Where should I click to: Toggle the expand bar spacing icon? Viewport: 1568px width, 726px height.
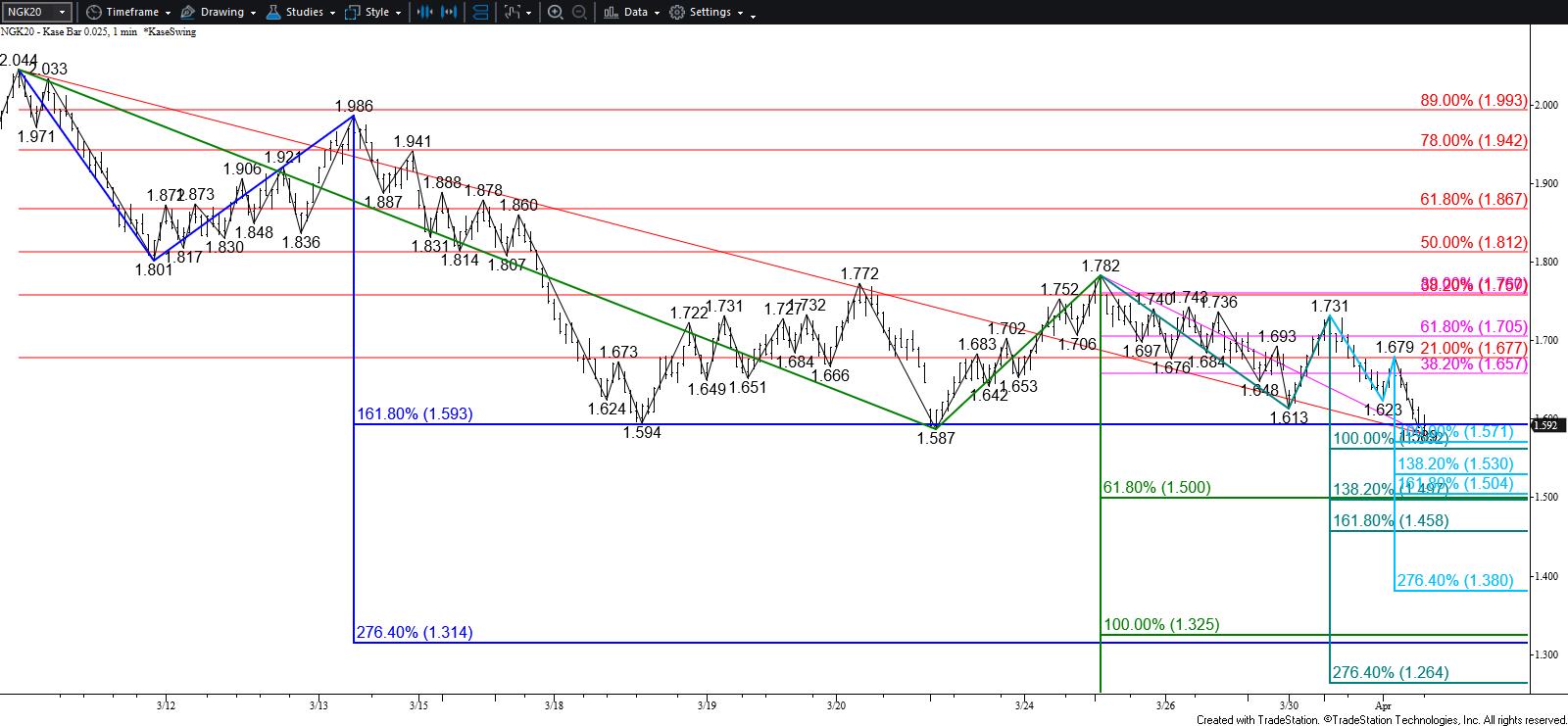(x=449, y=12)
